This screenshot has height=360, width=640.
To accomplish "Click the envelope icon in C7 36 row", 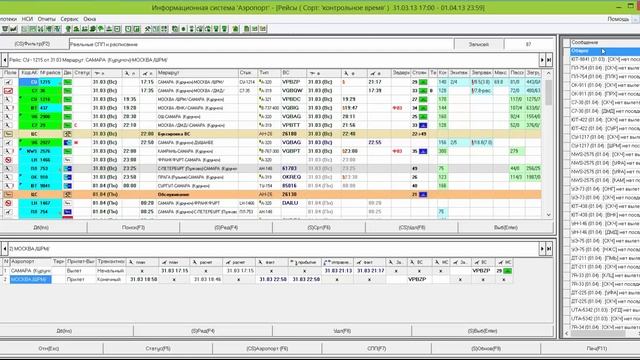I will tap(9, 91).
